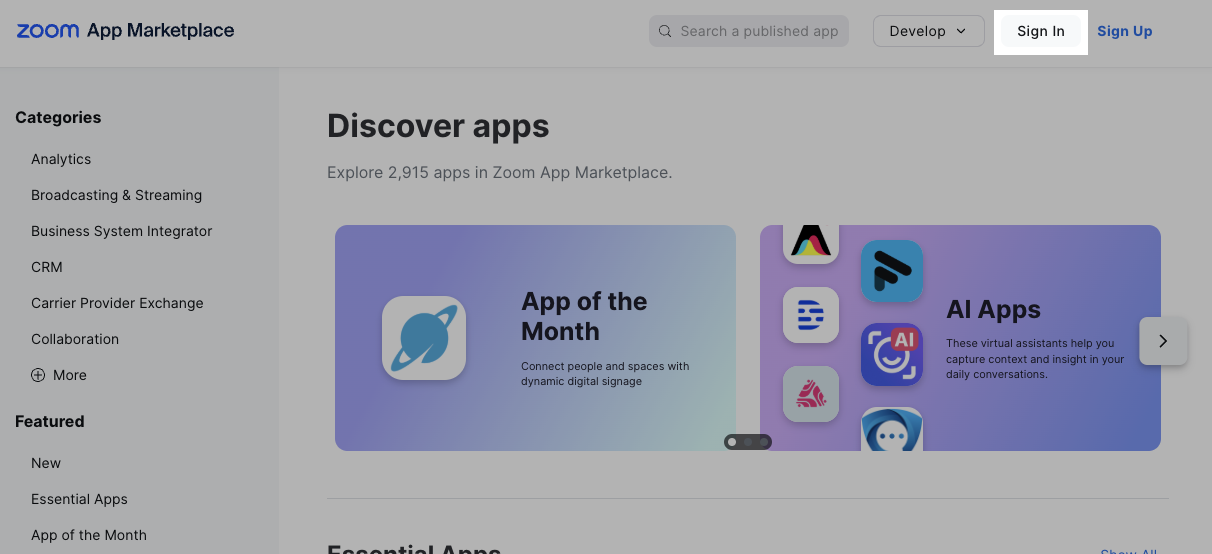This screenshot has width=1212, height=554.
Task: Click the chat bubble app icon
Action: (x=892, y=429)
